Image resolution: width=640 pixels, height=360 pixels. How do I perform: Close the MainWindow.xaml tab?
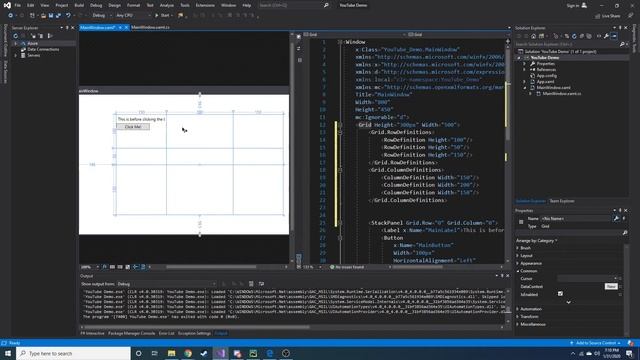click(x=127, y=27)
